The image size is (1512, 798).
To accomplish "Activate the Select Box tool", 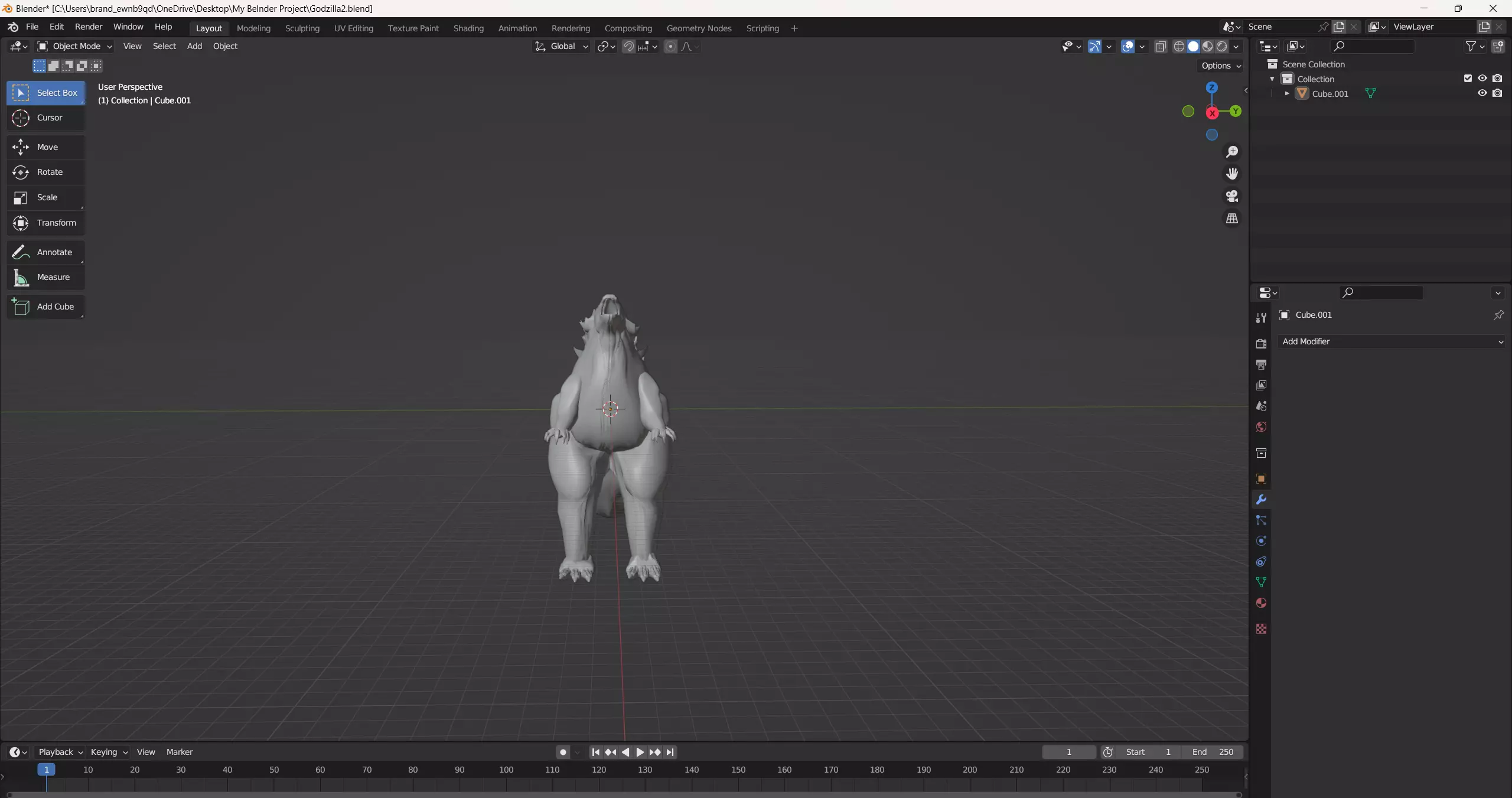I will 45,93.
